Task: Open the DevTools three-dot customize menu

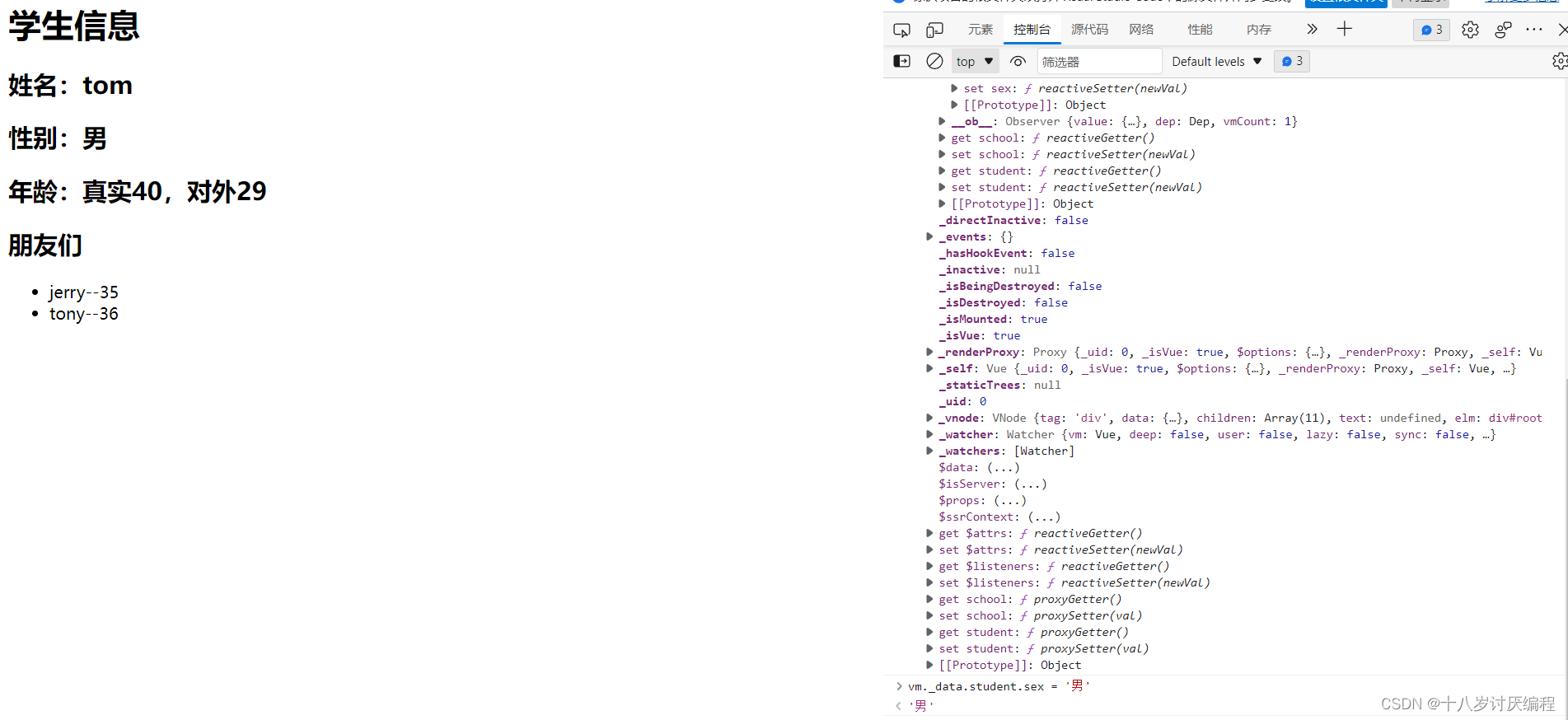Action: pos(1533,30)
